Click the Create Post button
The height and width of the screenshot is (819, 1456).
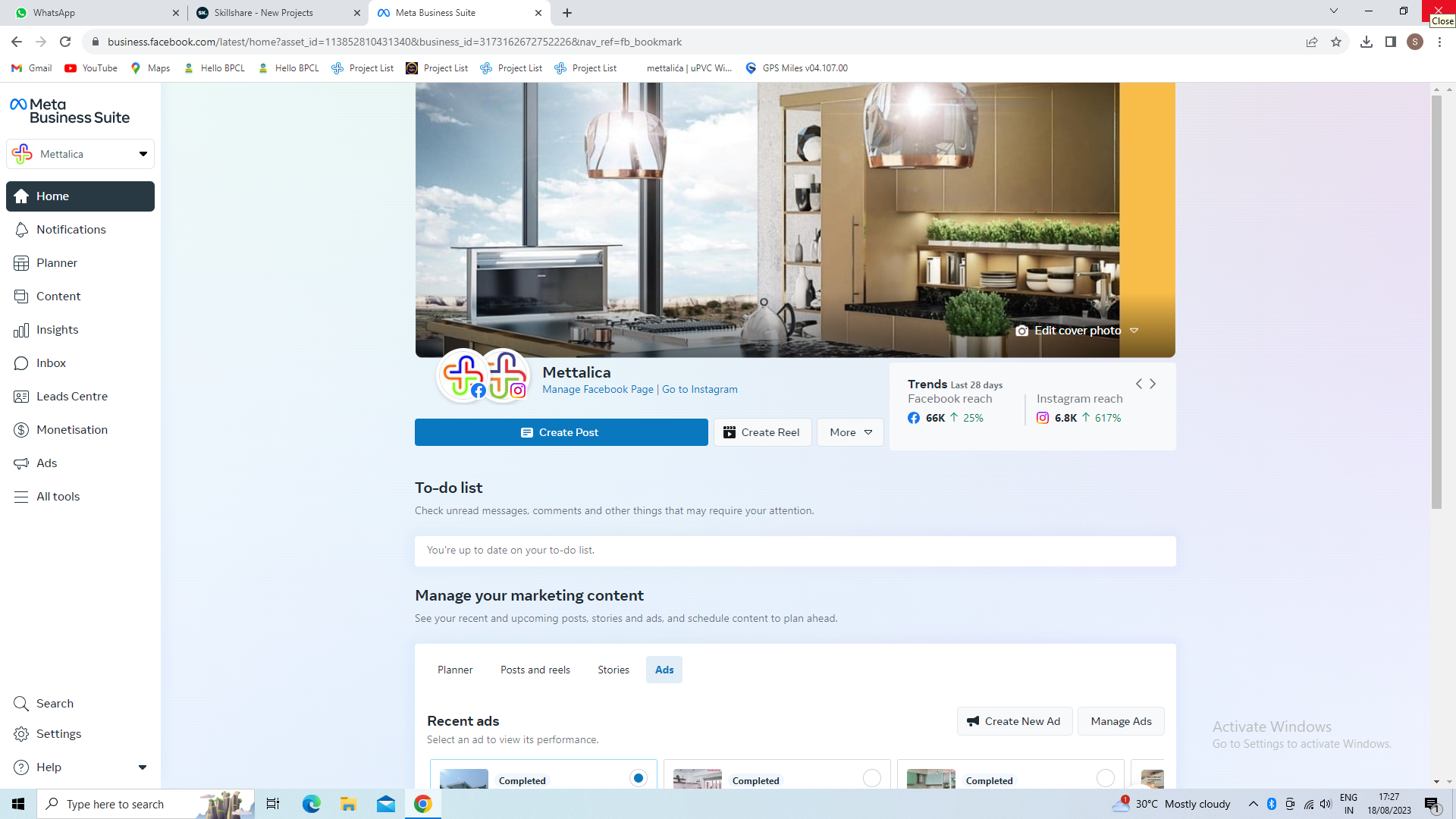point(561,432)
